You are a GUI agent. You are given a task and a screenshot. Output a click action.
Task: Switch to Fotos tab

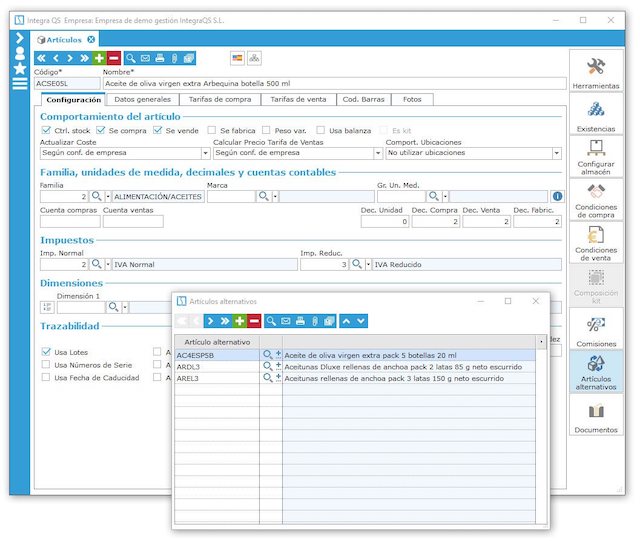pyautogui.click(x=412, y=99)
